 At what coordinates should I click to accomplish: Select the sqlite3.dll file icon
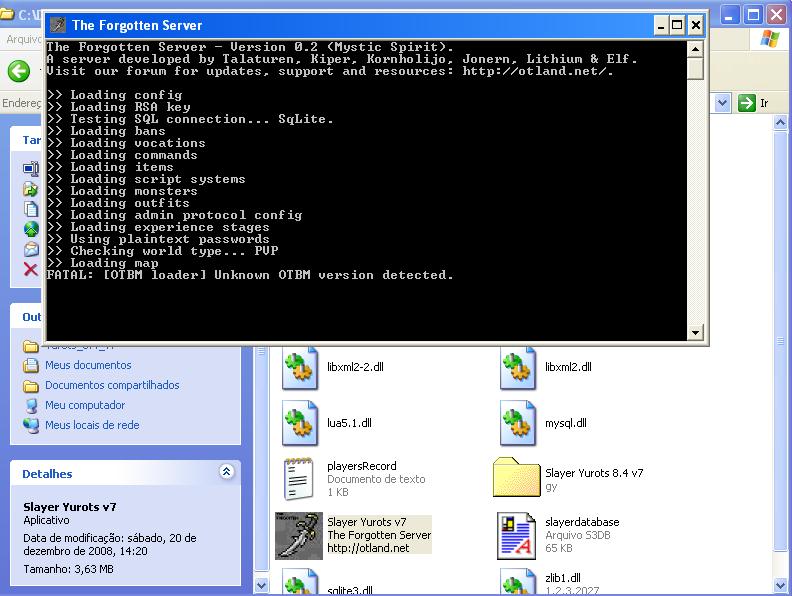click(x=300, y=582)
